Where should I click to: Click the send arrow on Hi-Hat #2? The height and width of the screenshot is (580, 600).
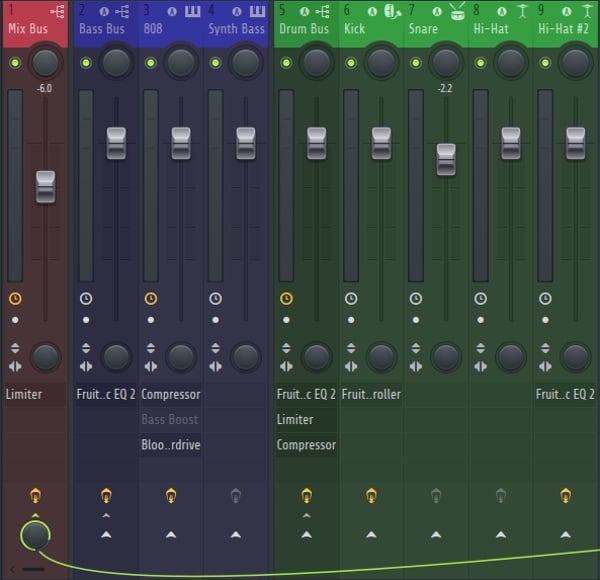click(566, 534)
